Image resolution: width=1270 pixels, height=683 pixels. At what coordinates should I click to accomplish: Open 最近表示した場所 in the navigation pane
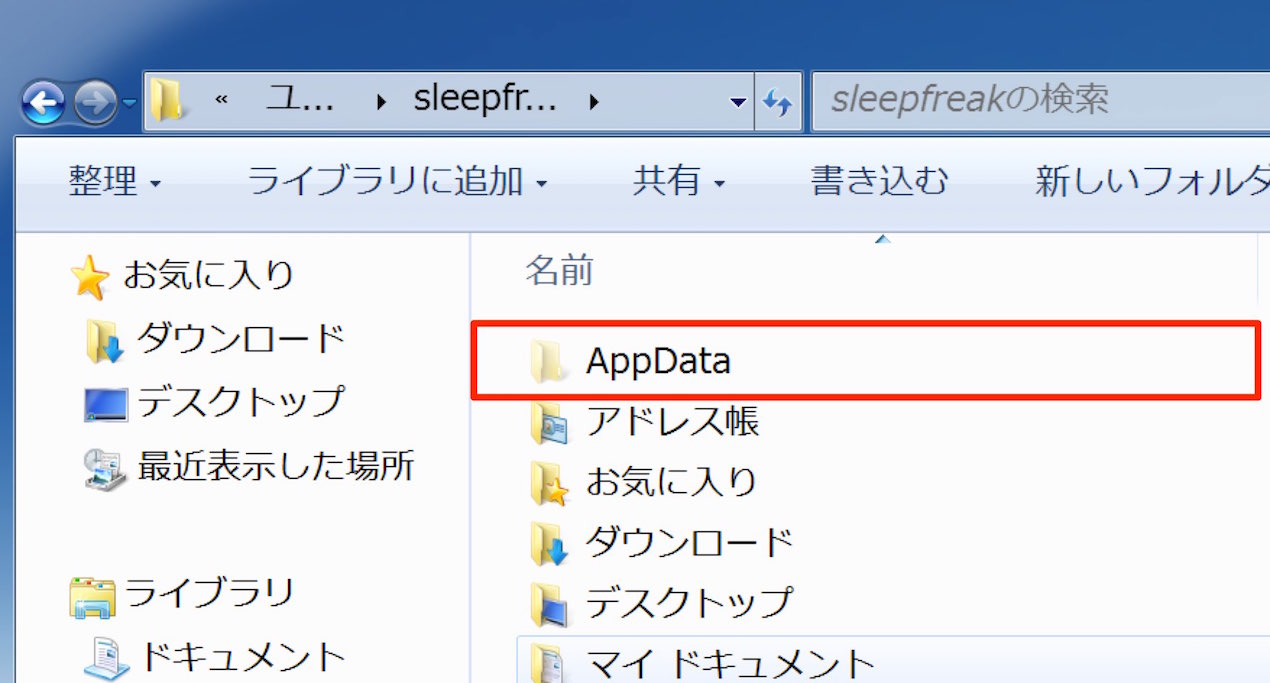click(276, 466)
